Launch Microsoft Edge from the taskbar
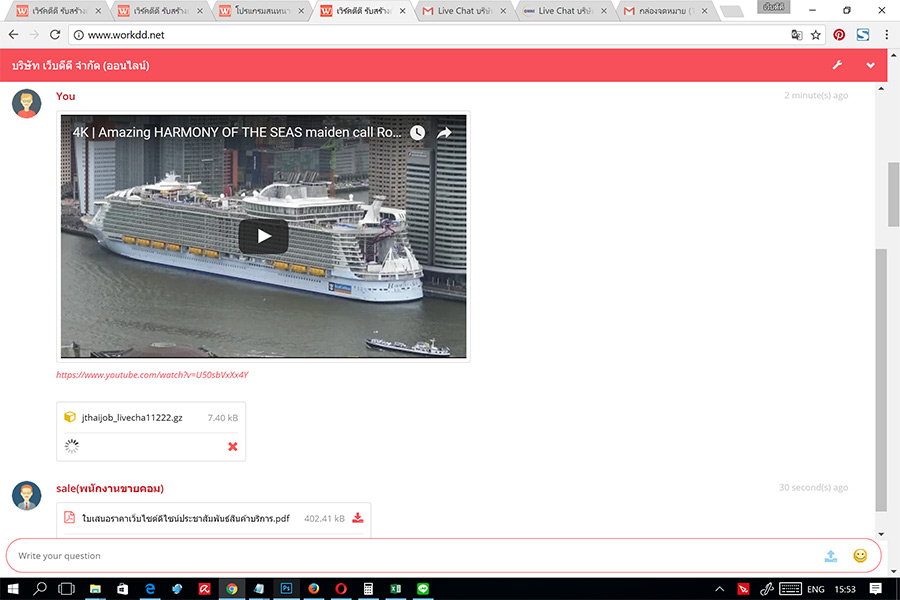 click(150, 589)
